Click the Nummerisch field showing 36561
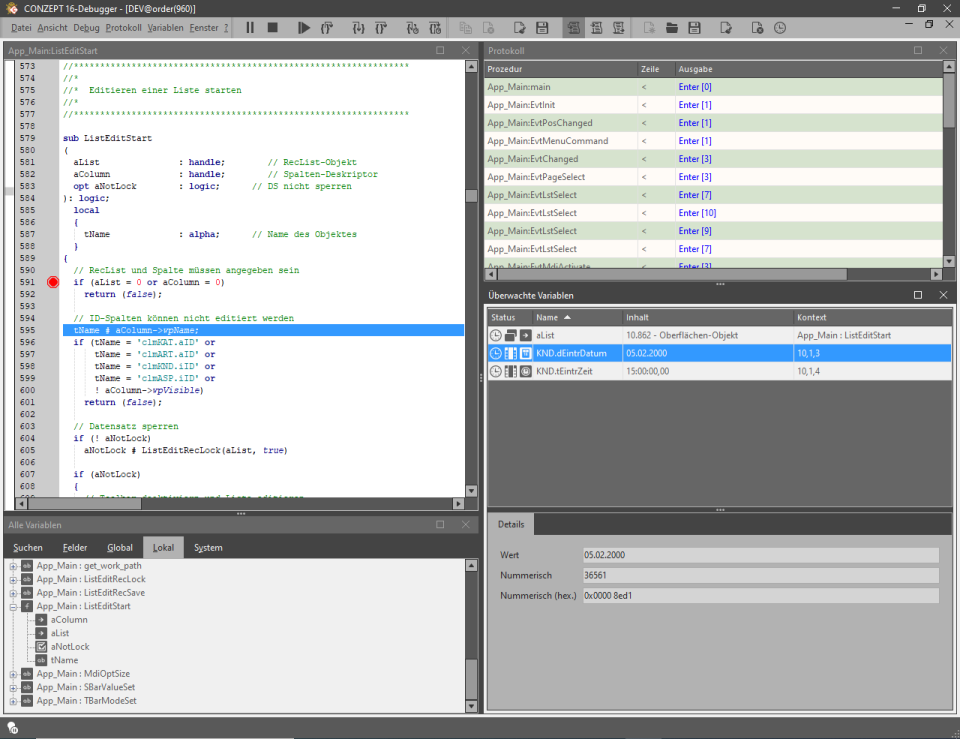The width and height of the screenshot is (960, 739). [x=760, y=576]
